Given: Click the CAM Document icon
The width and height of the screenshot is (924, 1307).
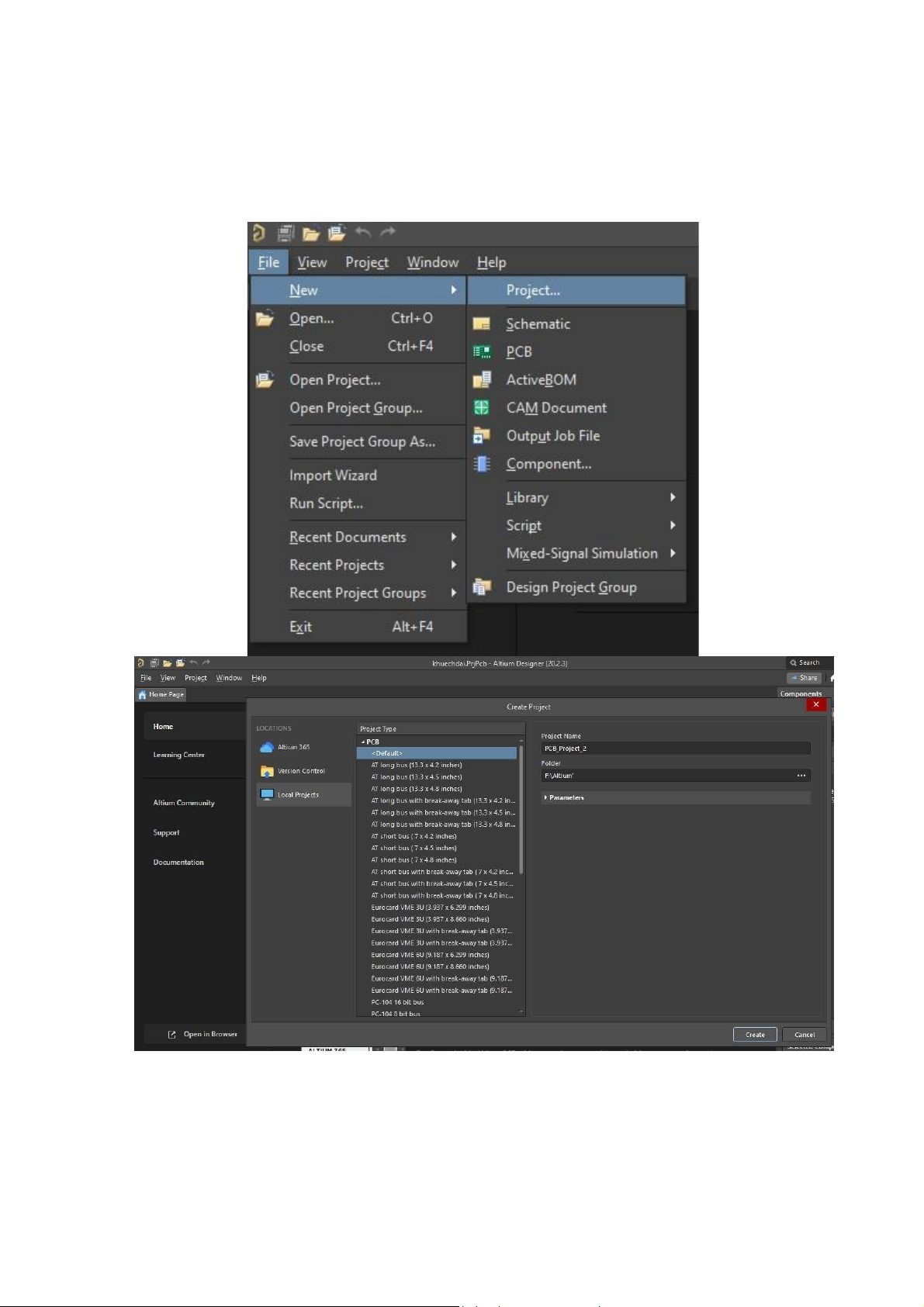Looking at the screenshot, I should click(x=482, y=408).
